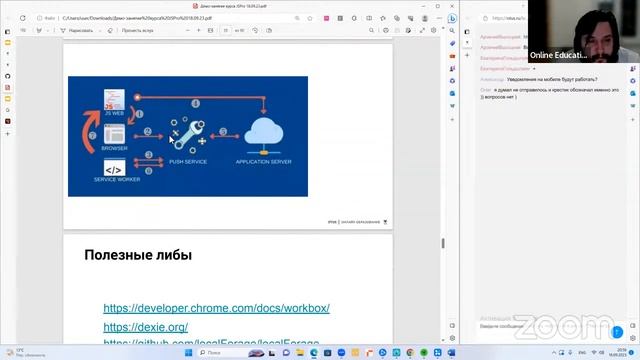Image resolution: width=640 pixels, height=360 pixels.
Task: Open Collections in Edge toolbar
Action: click(x=397, y=18)
